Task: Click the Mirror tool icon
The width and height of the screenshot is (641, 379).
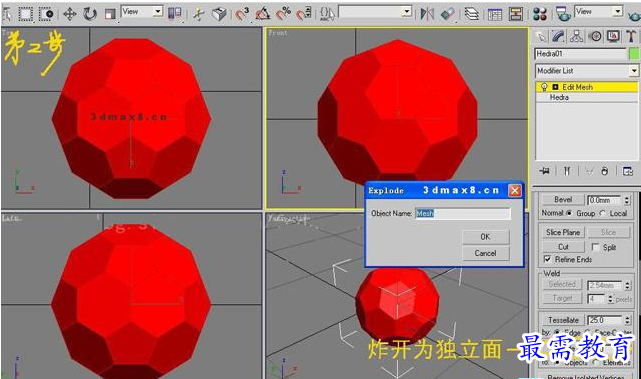Action: coord(427,14)
